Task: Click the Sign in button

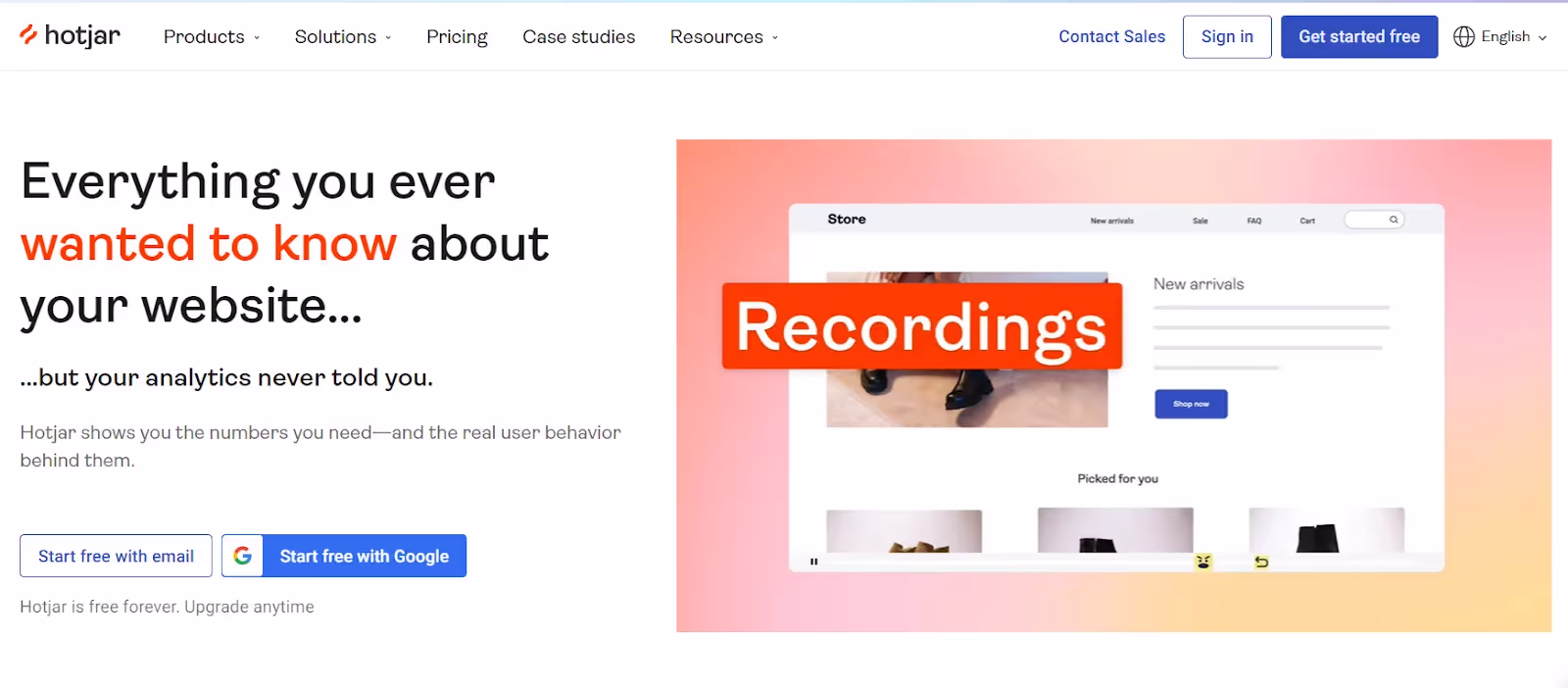Action: tap(1227, 36)
